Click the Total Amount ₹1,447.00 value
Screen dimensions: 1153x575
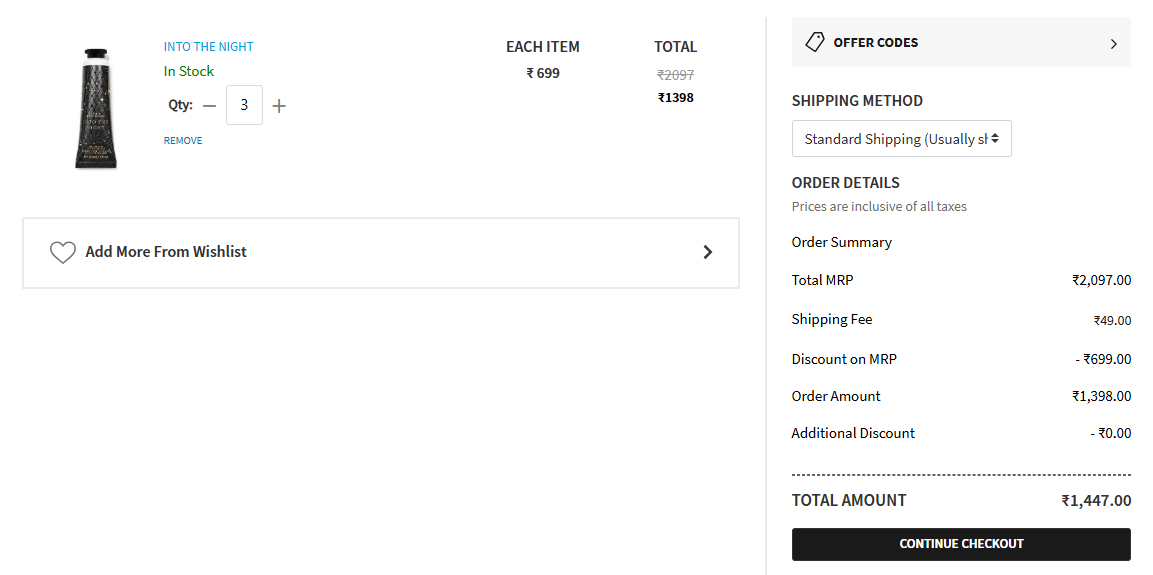(x=1096, y=501)
